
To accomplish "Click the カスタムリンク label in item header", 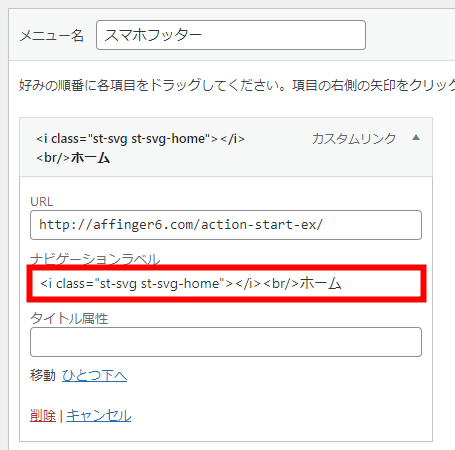I will (354, 138).
